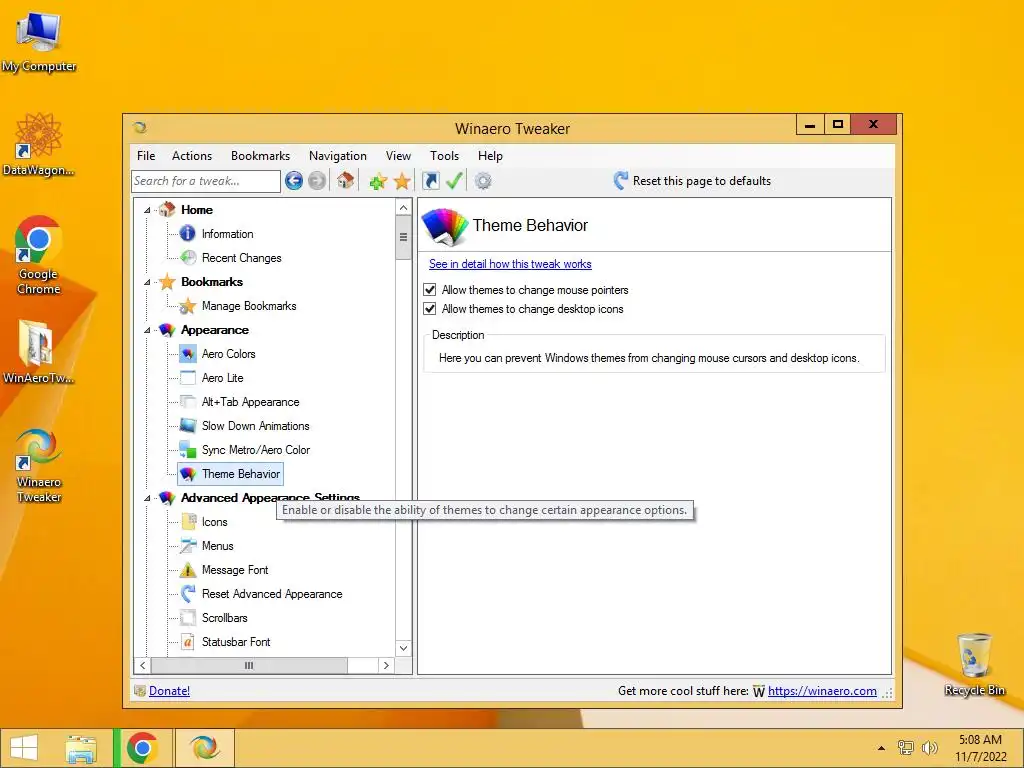This screenshot has width=1024, height=768.
Task: Open File Explorer from the taskbar
Action: [x=81, y=748]
